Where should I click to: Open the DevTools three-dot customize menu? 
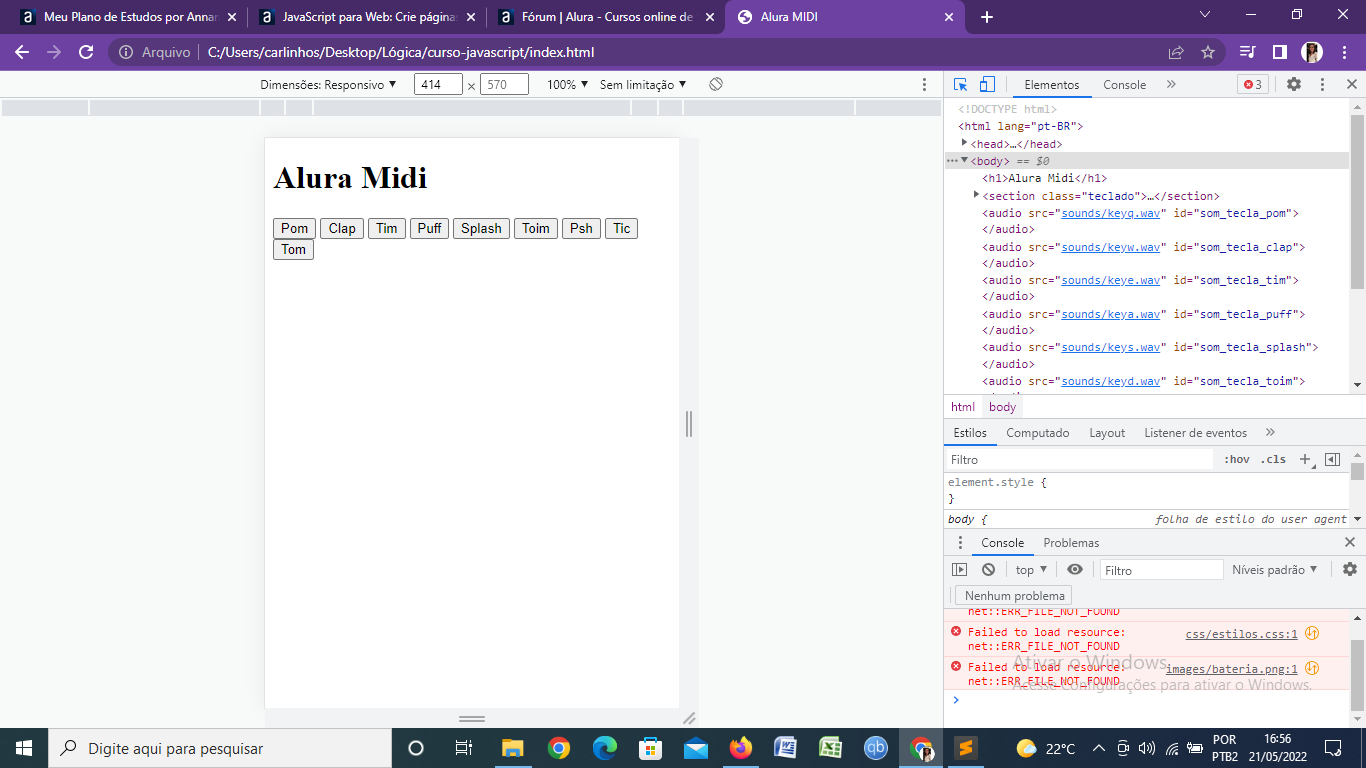(1322, 85)
